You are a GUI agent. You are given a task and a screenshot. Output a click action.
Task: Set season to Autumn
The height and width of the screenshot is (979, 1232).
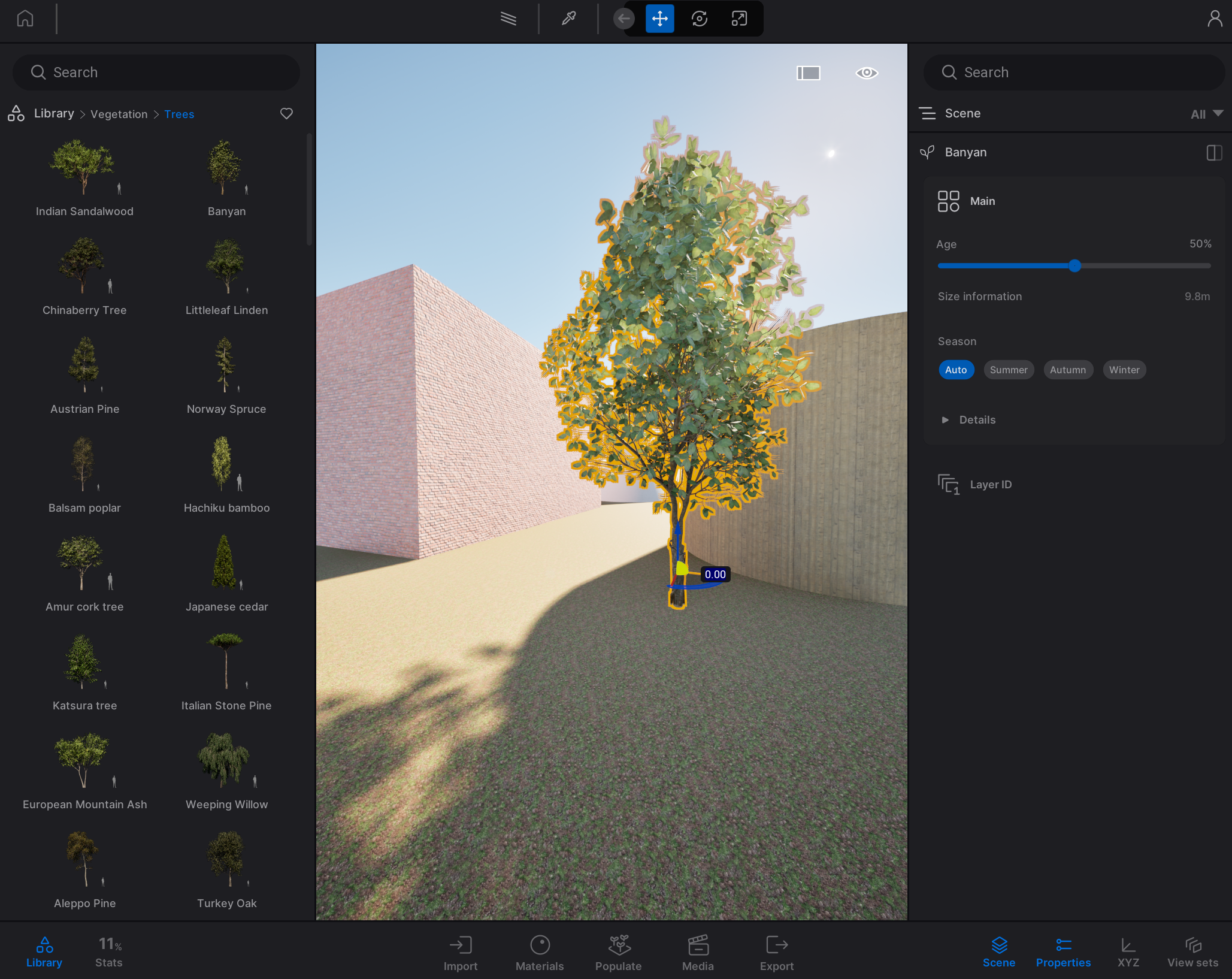click(1067, 370)
